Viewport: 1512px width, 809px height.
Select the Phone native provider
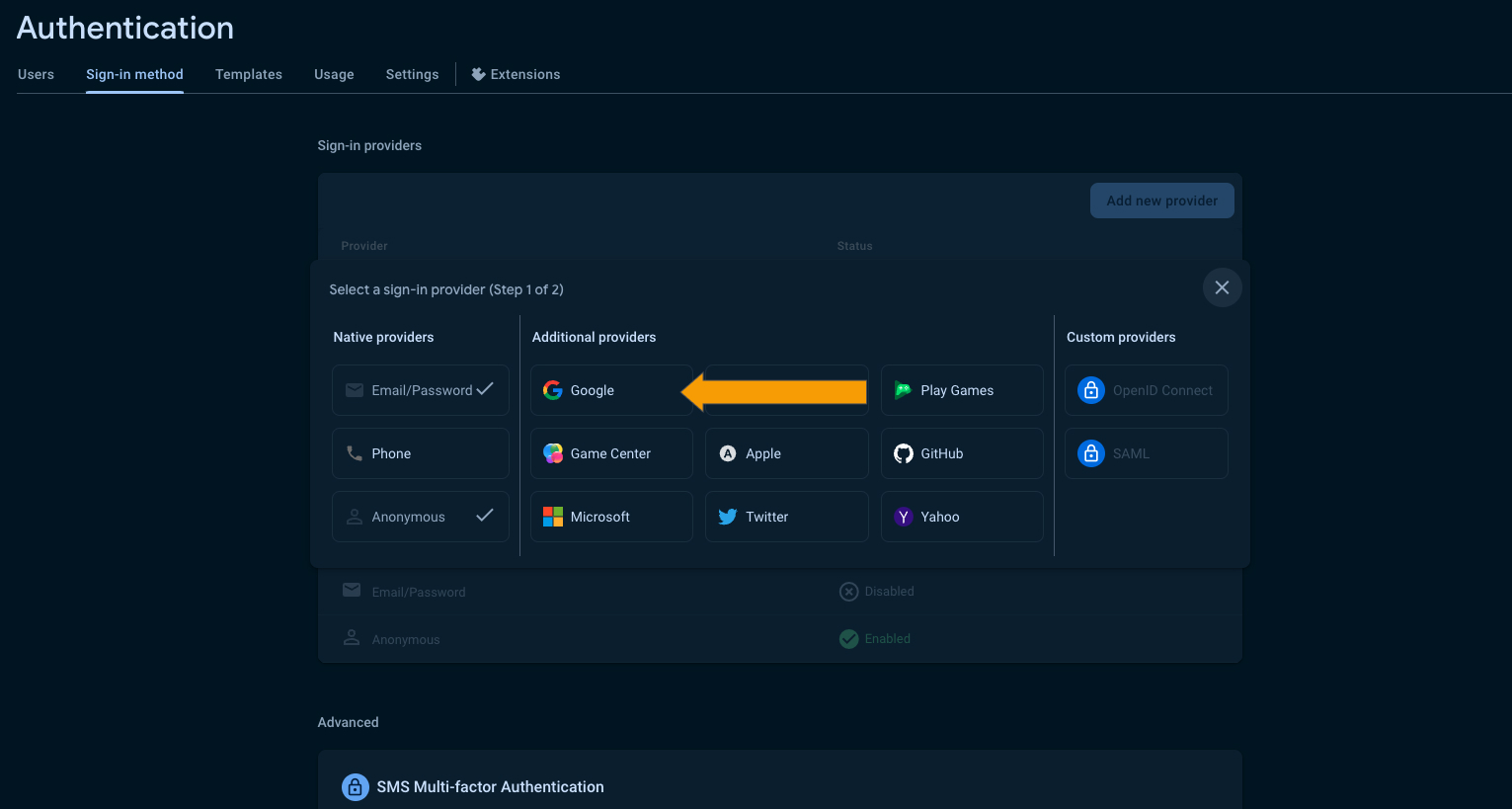pos(421,453)
